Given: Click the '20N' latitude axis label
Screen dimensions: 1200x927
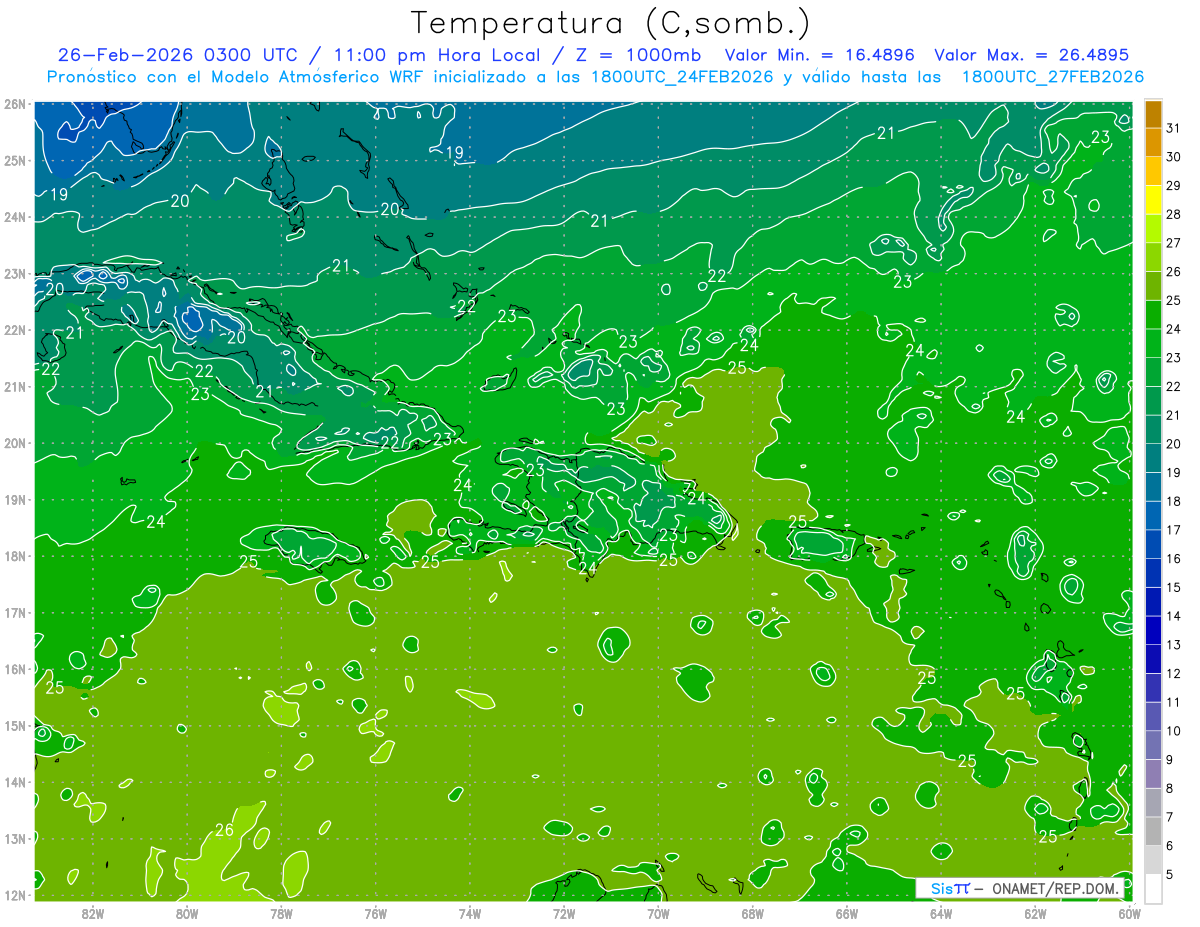Looking at the screenshot, I should (15, 443).
